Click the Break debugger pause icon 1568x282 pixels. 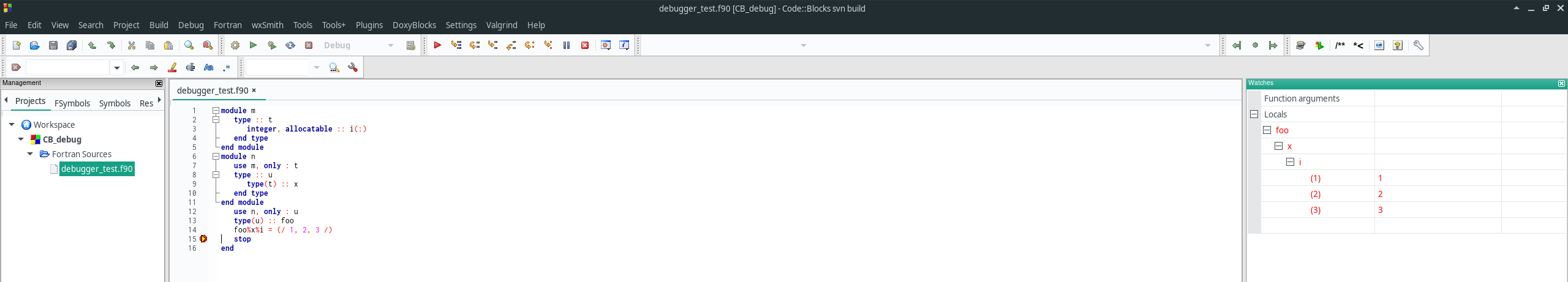coord(567,45)
